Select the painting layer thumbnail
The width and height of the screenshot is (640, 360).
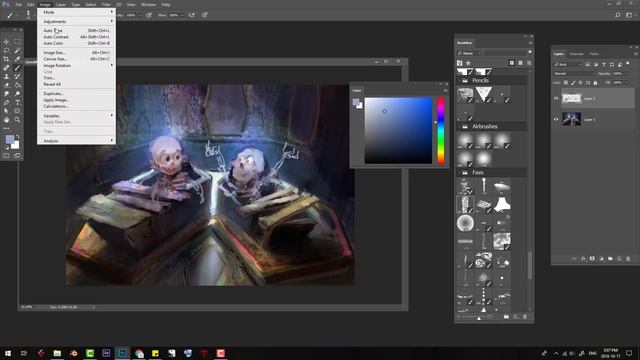click(571, 119)
